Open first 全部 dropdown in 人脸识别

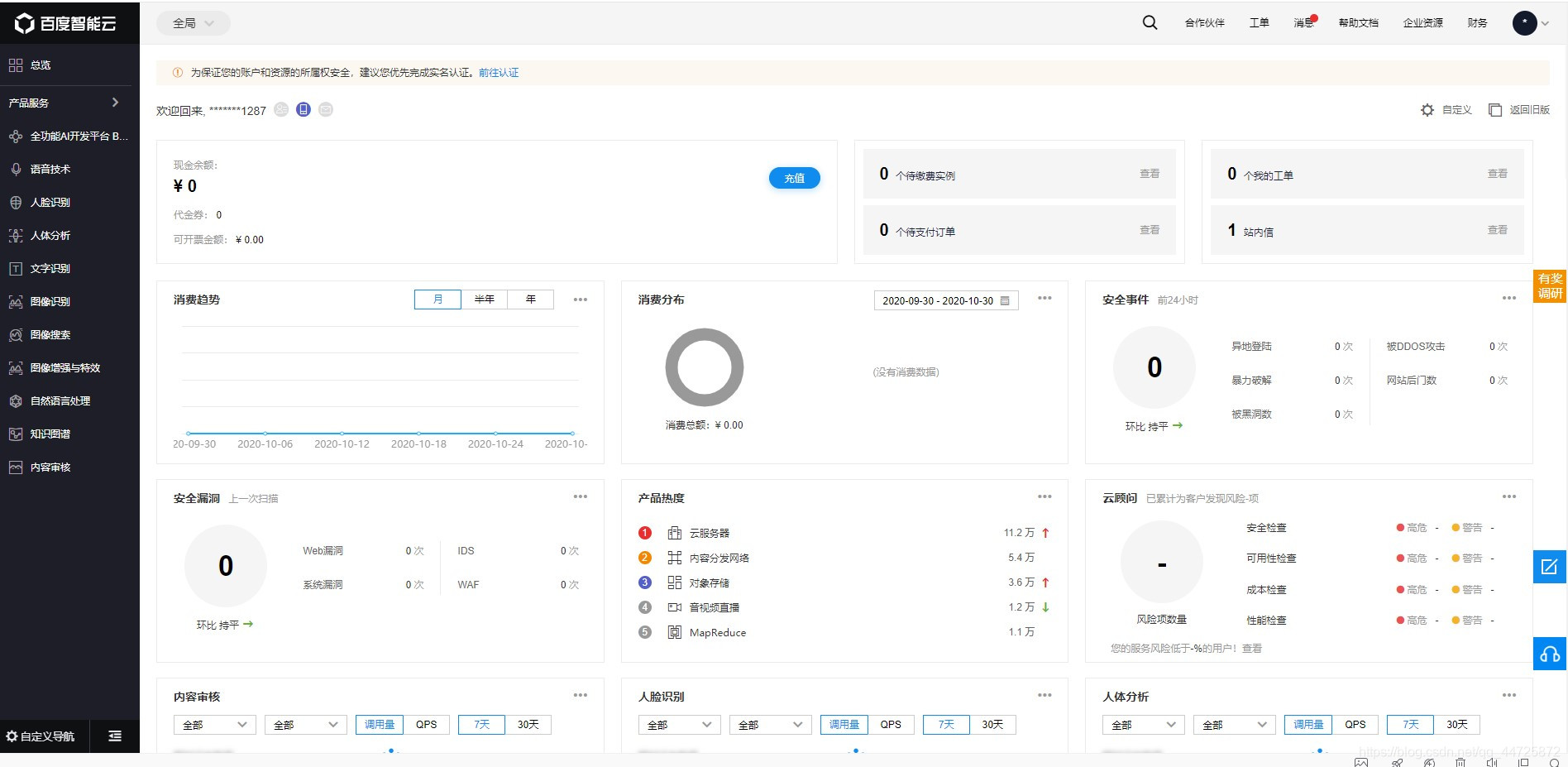(x=679, y=724)
